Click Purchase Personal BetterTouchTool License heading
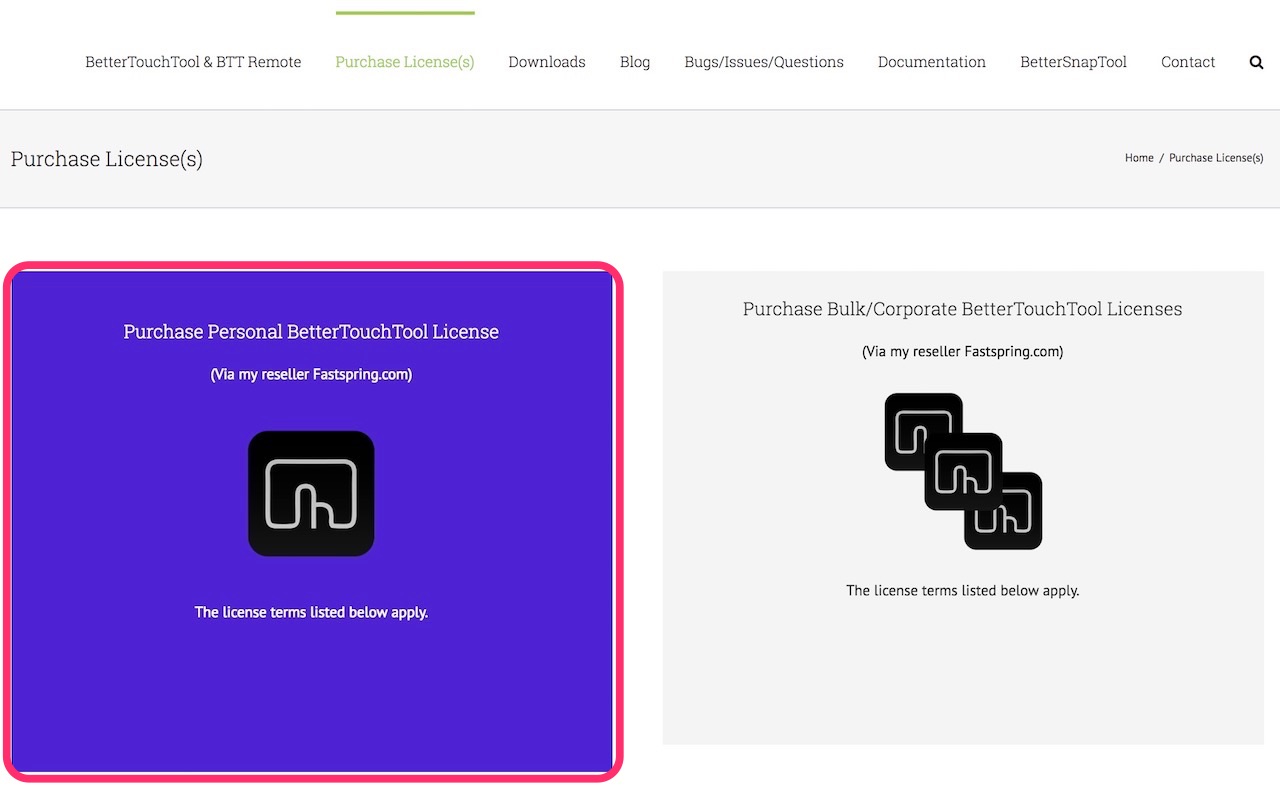1280x788 pixels. 311,332
